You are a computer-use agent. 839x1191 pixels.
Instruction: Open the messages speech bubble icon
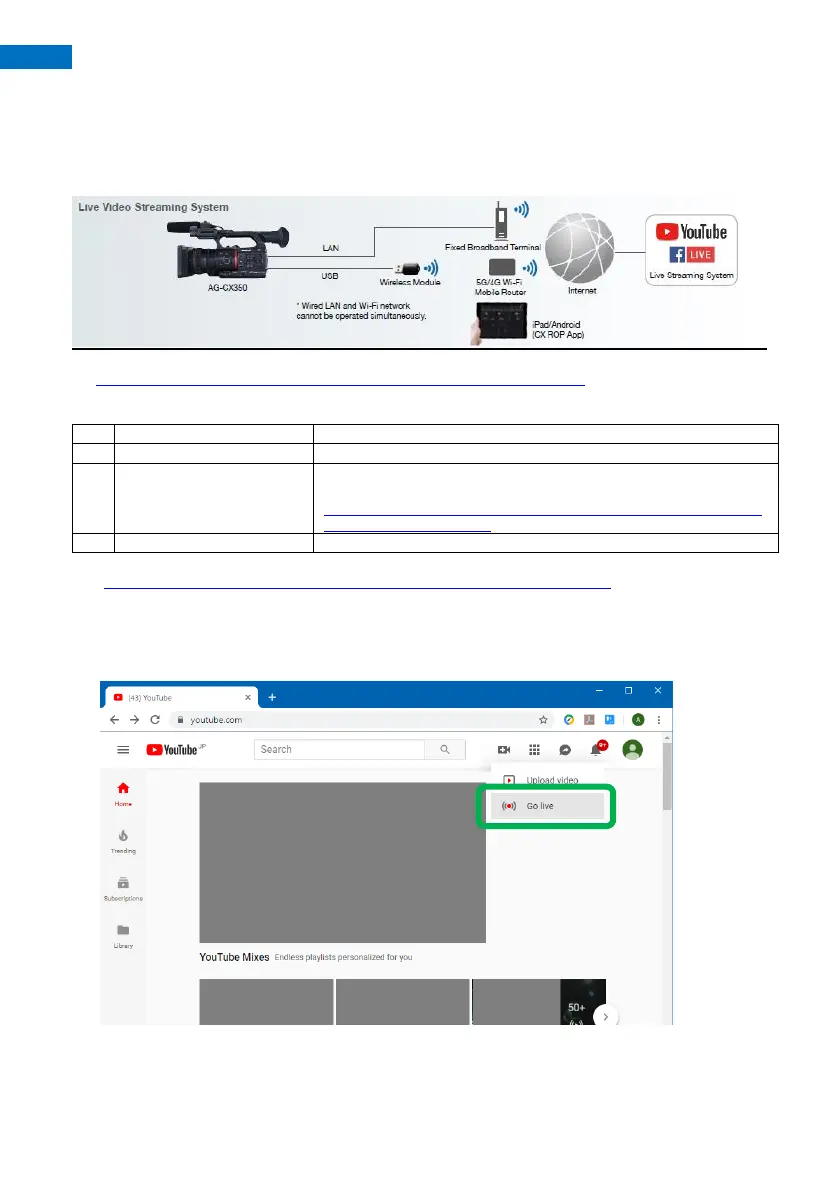(x=565, y=750)
